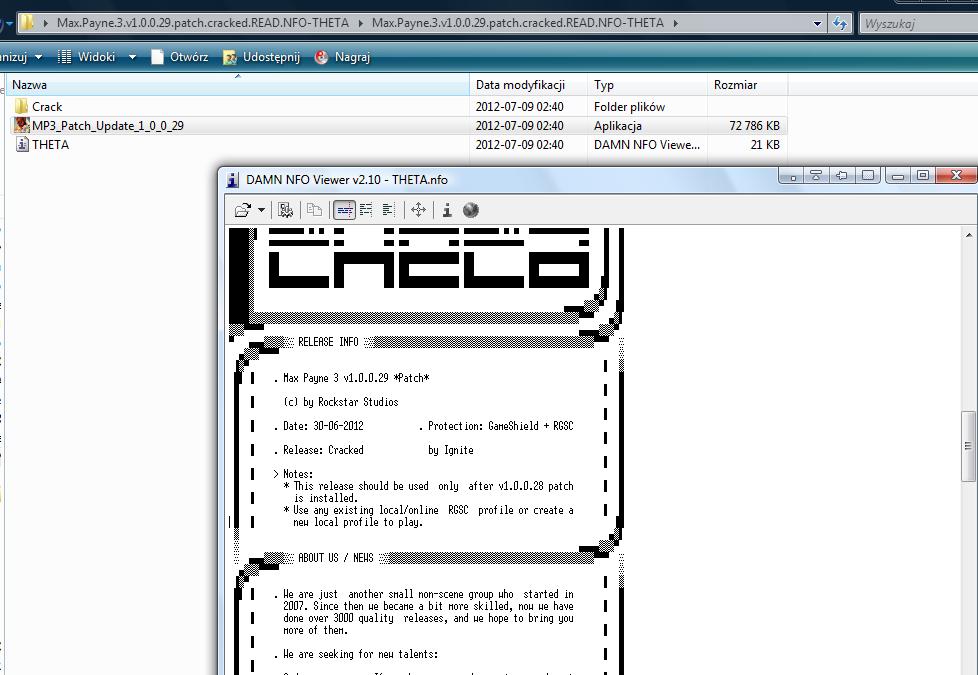
Task: Click the pin window title bar button
Action: pyautogui.click(x=841, y=175)
